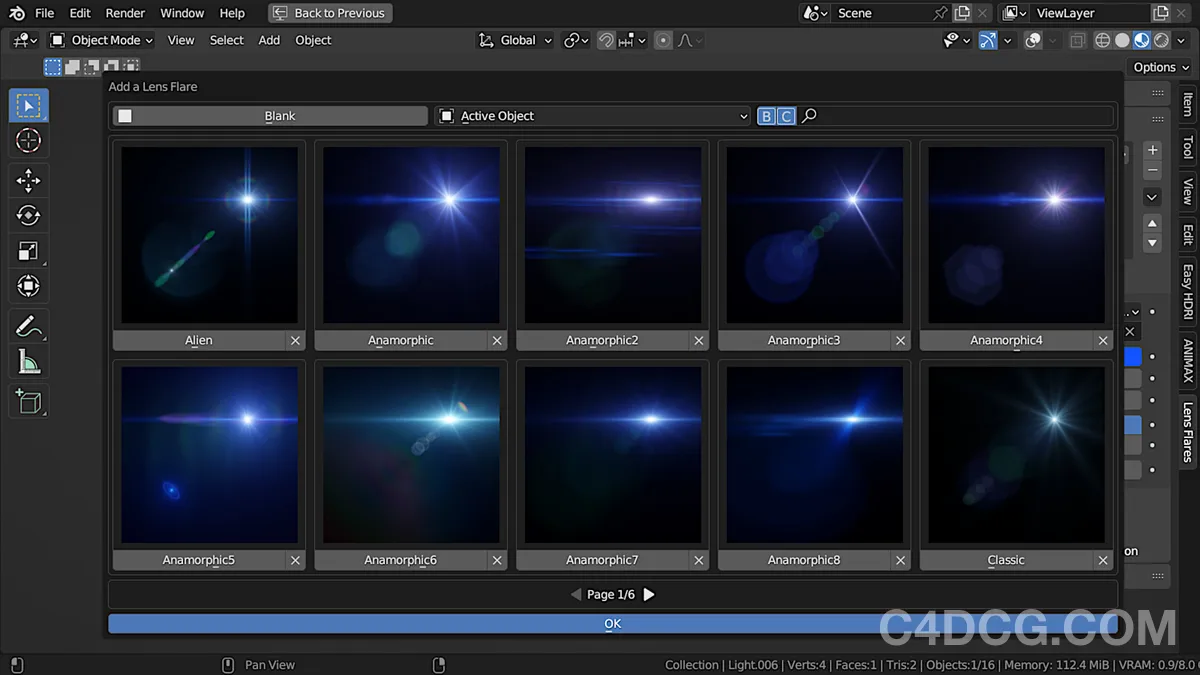Click the OK button to confirm
The width and height of the screenshot is (1200, 675).
(612, 623)
